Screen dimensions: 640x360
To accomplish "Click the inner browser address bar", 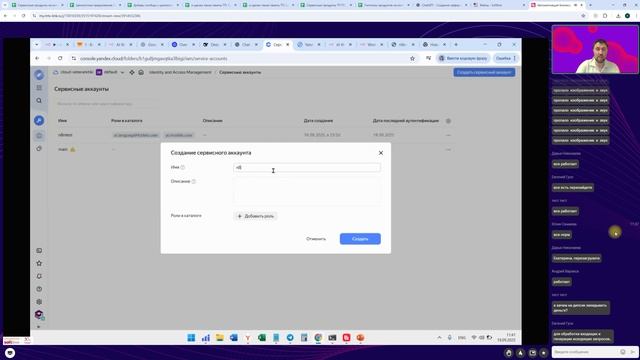I will coord(241,58).
